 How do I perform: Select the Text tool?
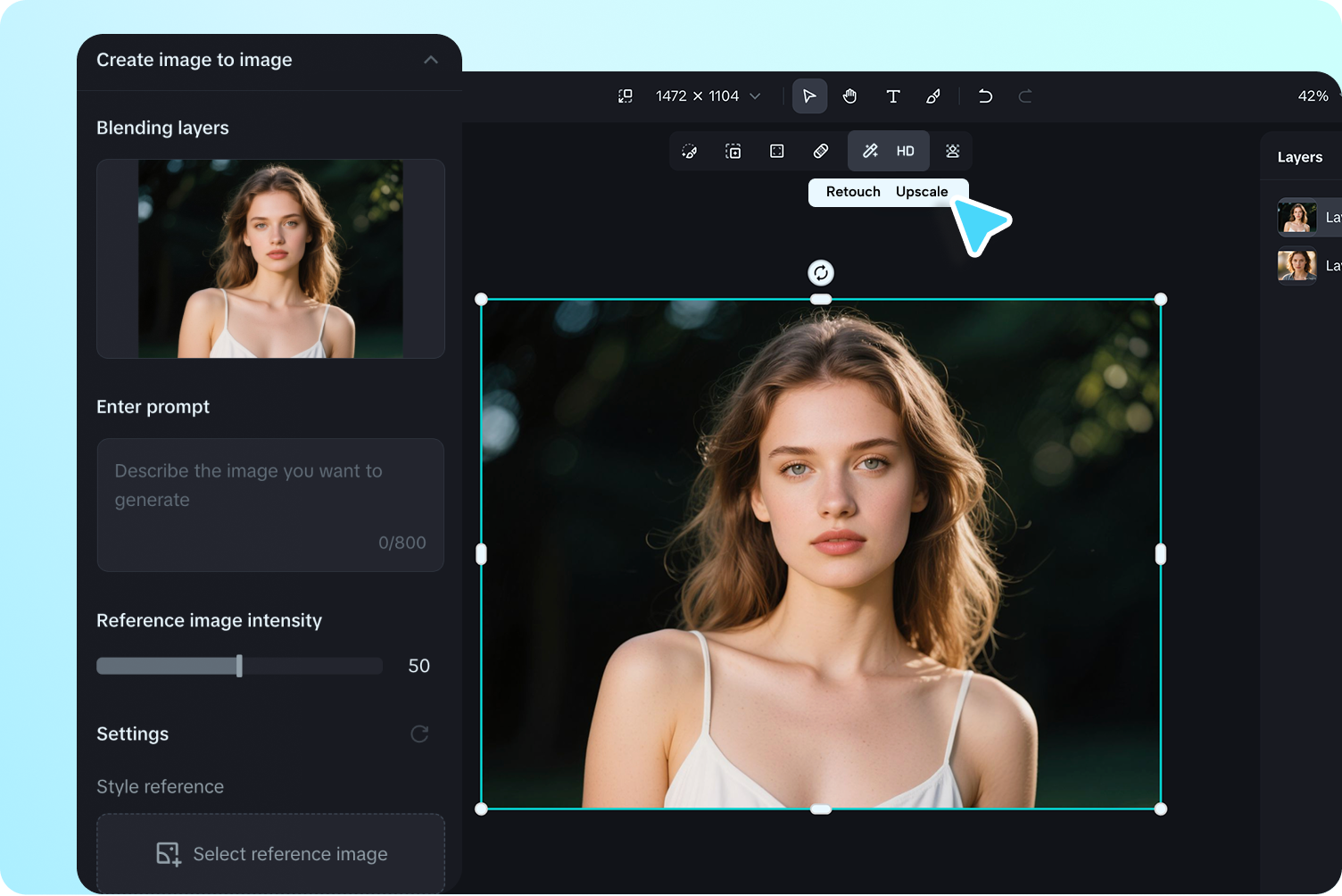pyautogui.click(x=893, y=96)
